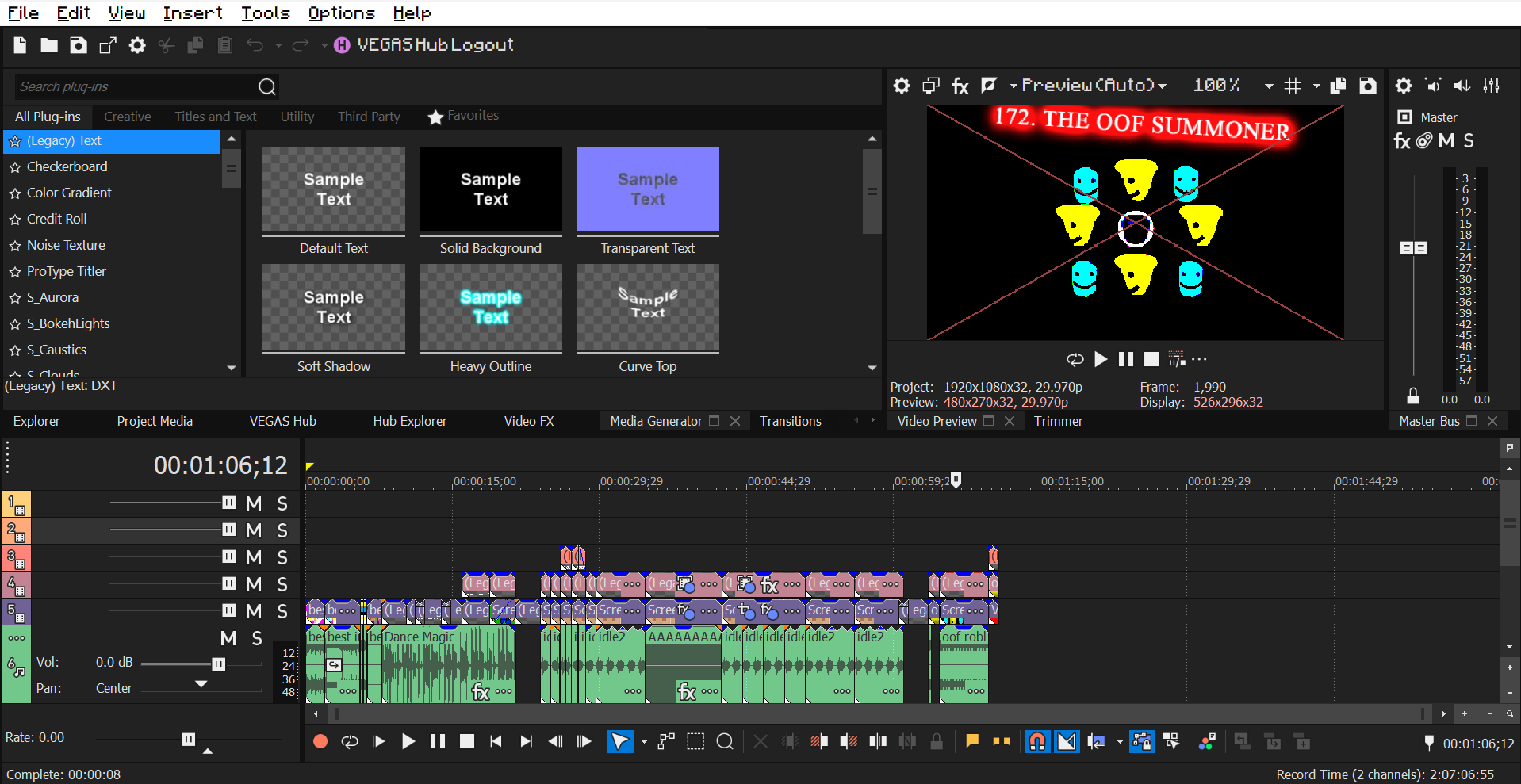Mute track 3
This screenshot has width=1521, height=784.
click(254, 557)
